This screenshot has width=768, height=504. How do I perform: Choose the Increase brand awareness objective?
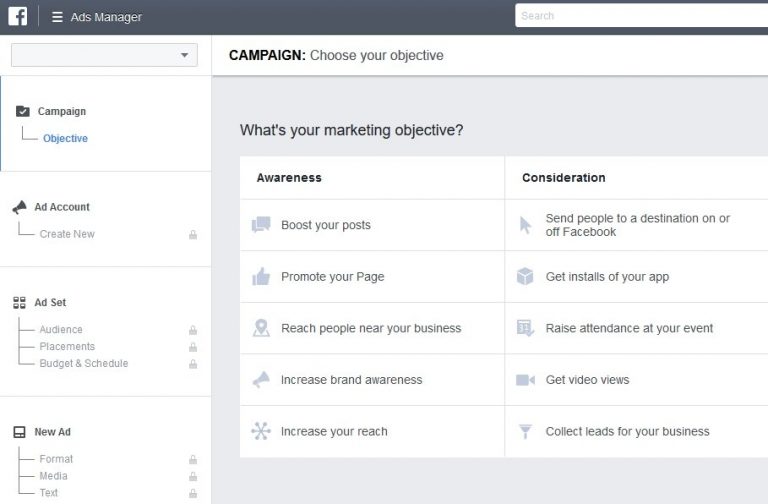tap(372, 380)
